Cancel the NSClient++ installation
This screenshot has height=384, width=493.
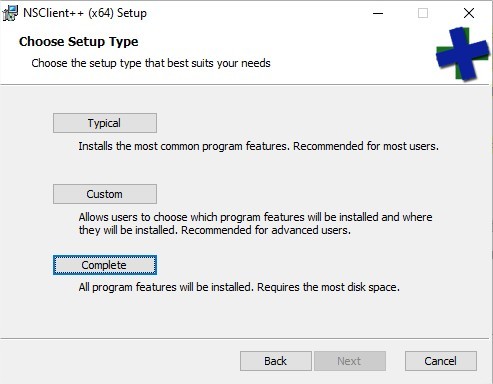441,361
